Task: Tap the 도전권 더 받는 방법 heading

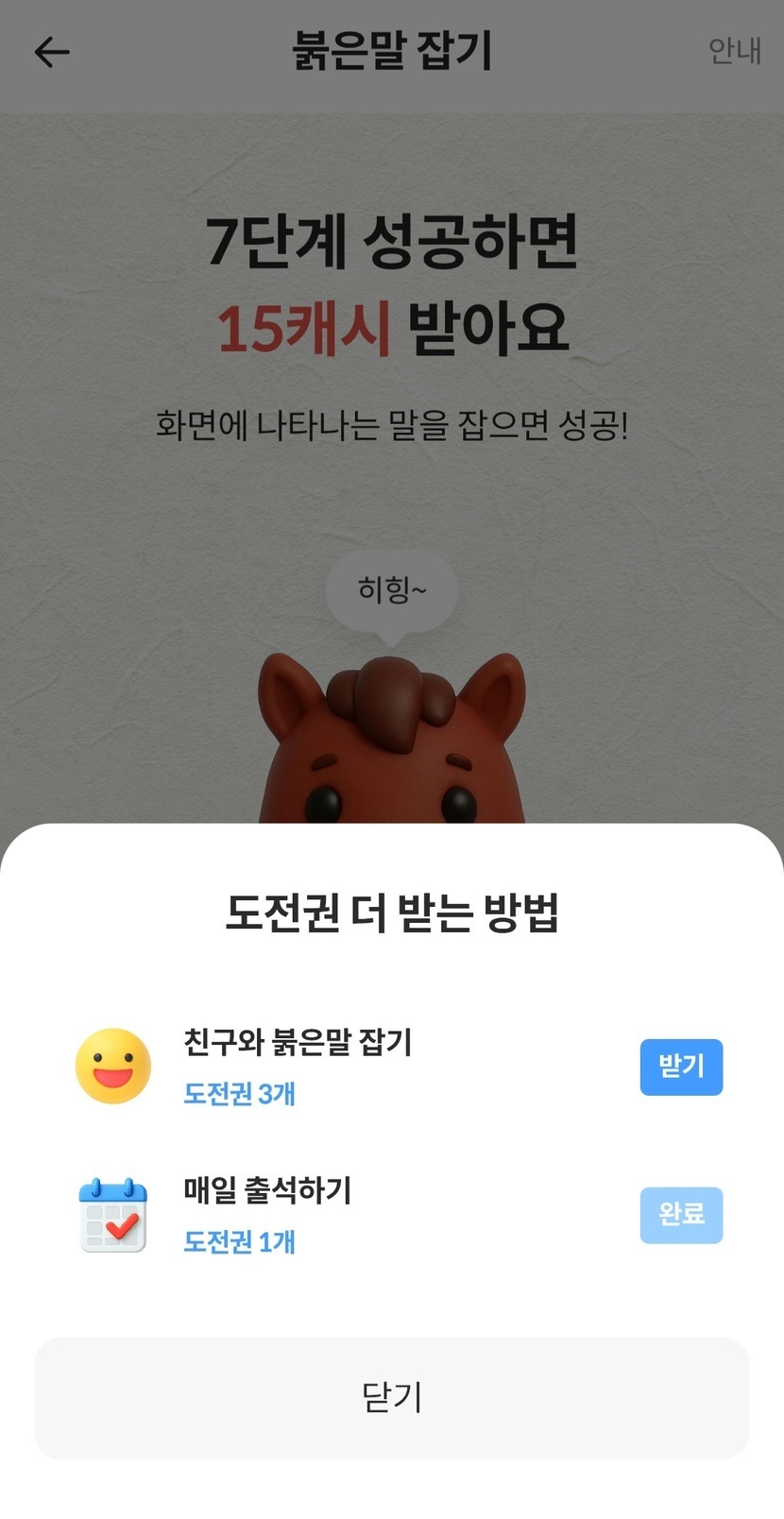Action: 392,913
